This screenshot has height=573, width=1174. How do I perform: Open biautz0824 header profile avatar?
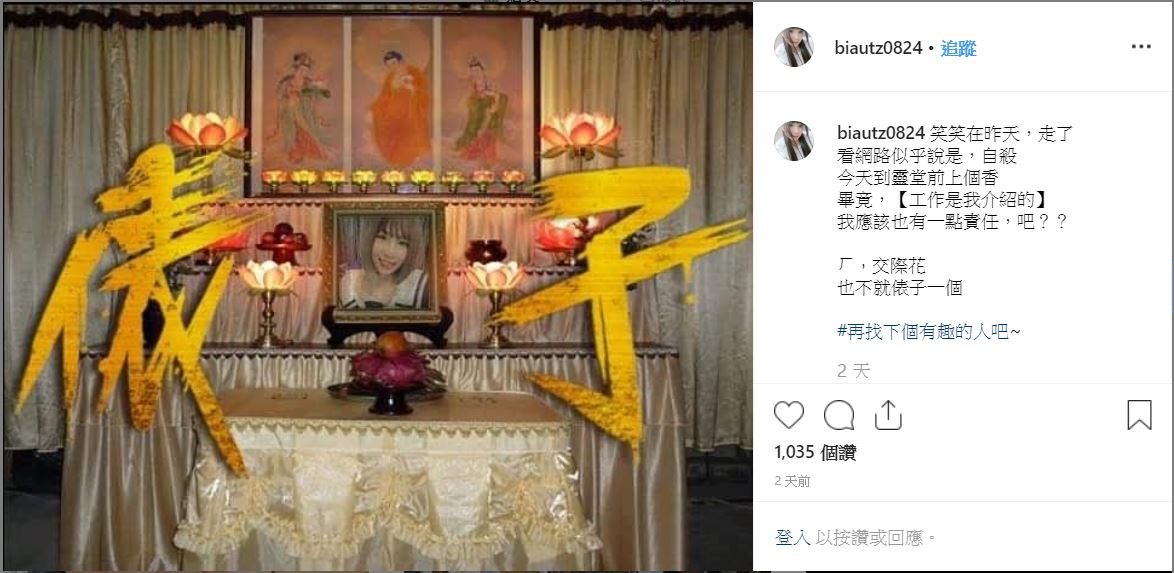point(794,47)
